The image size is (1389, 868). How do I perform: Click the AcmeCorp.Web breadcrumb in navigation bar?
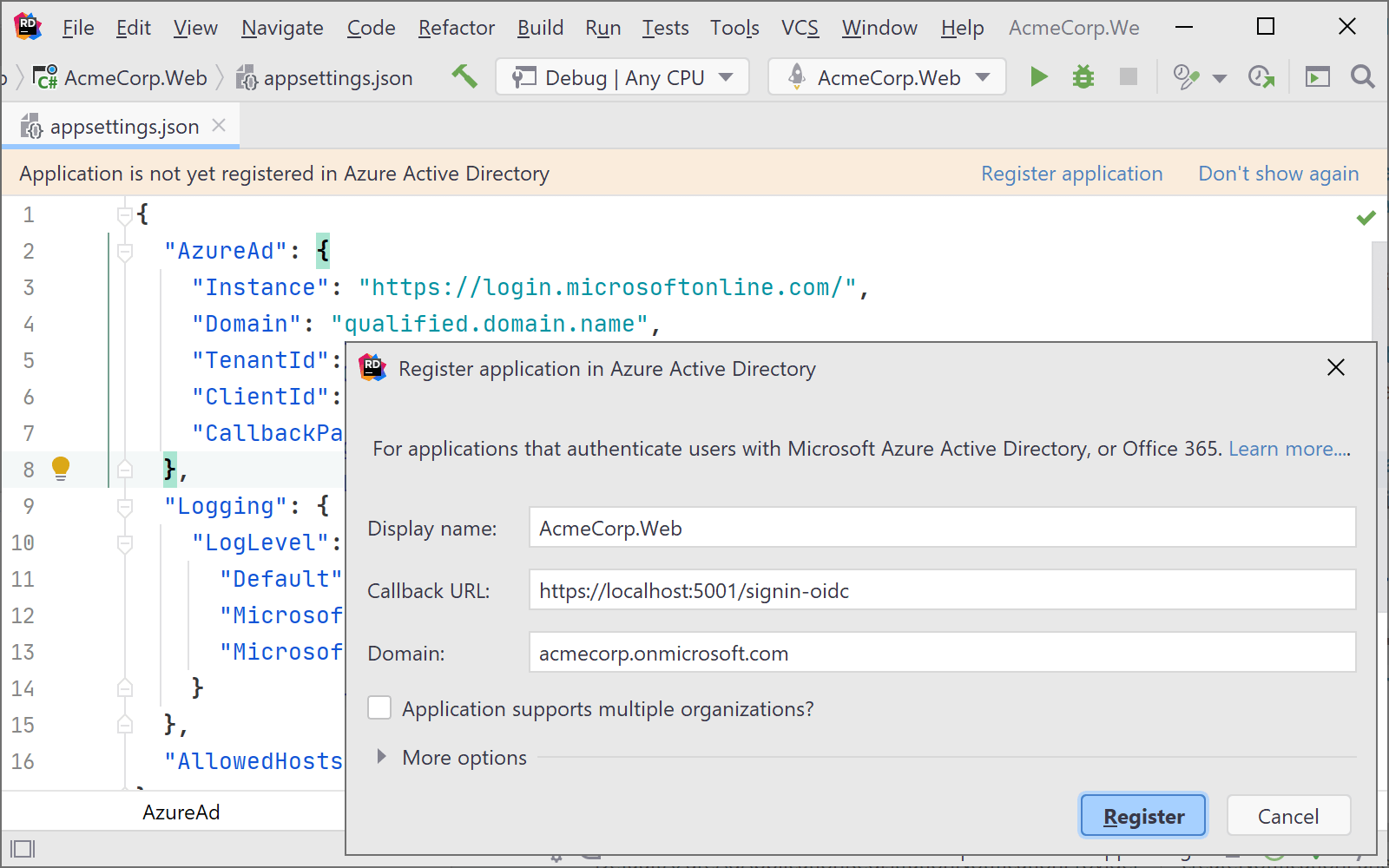(121, 78)
